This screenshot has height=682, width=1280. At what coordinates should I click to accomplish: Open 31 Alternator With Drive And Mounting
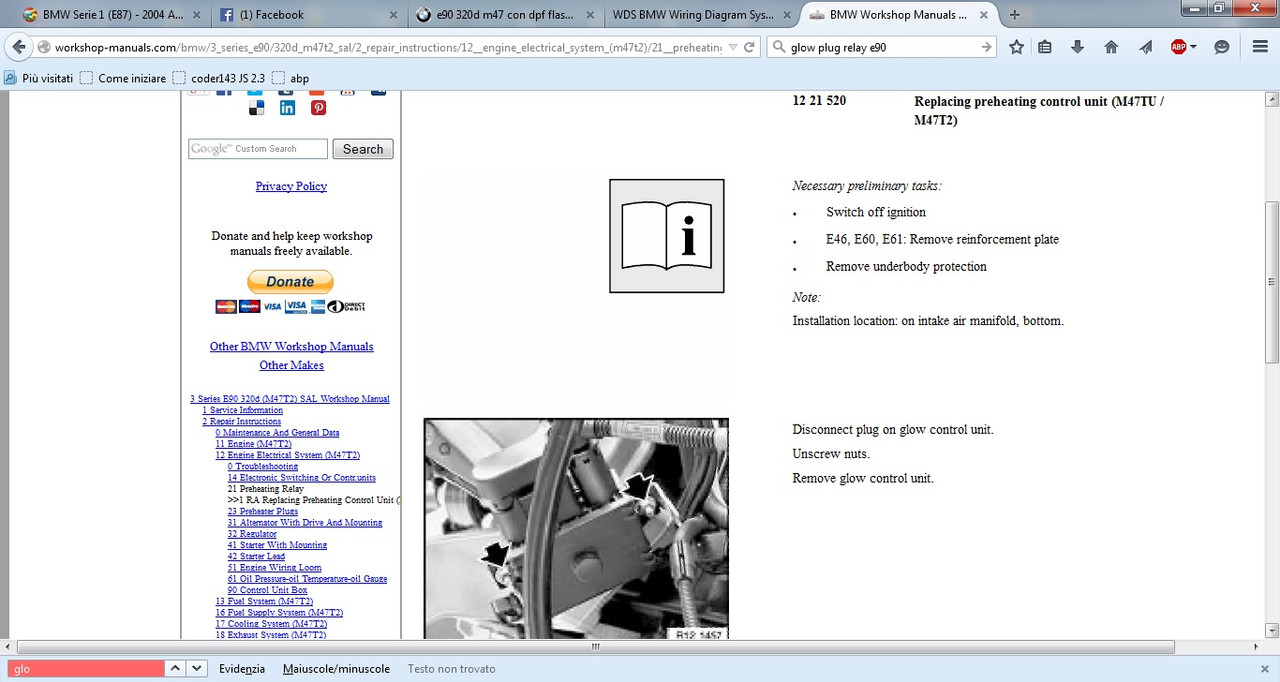click(x=305, y=522)
